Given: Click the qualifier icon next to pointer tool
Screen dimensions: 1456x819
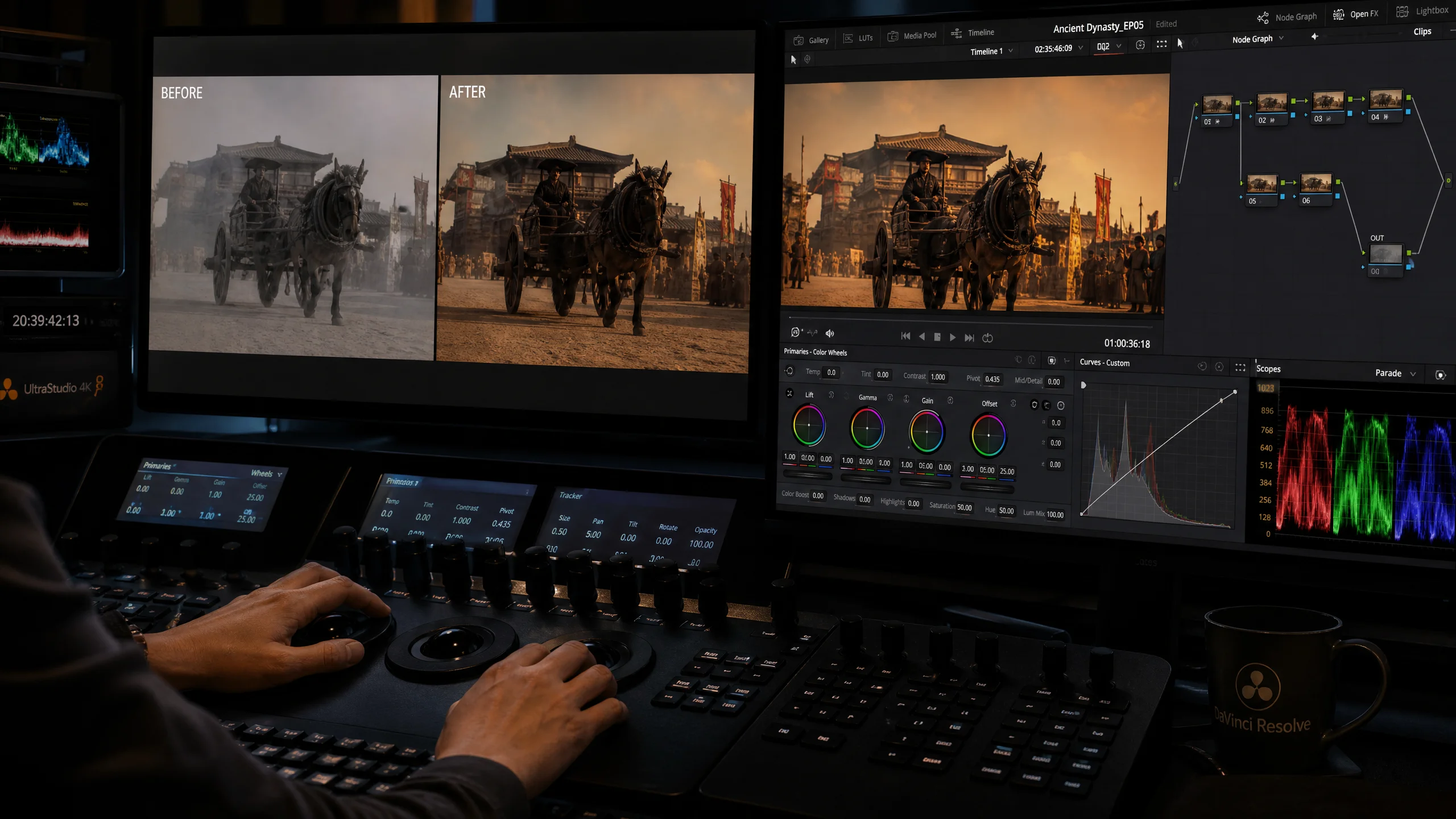Looking at the screenshot, I should click(x=807, y=59).
